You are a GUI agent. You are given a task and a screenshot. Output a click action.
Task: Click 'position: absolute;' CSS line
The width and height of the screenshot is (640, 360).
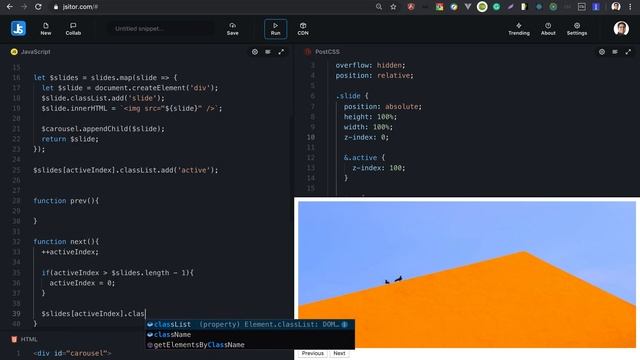click(x=382, y=107)
